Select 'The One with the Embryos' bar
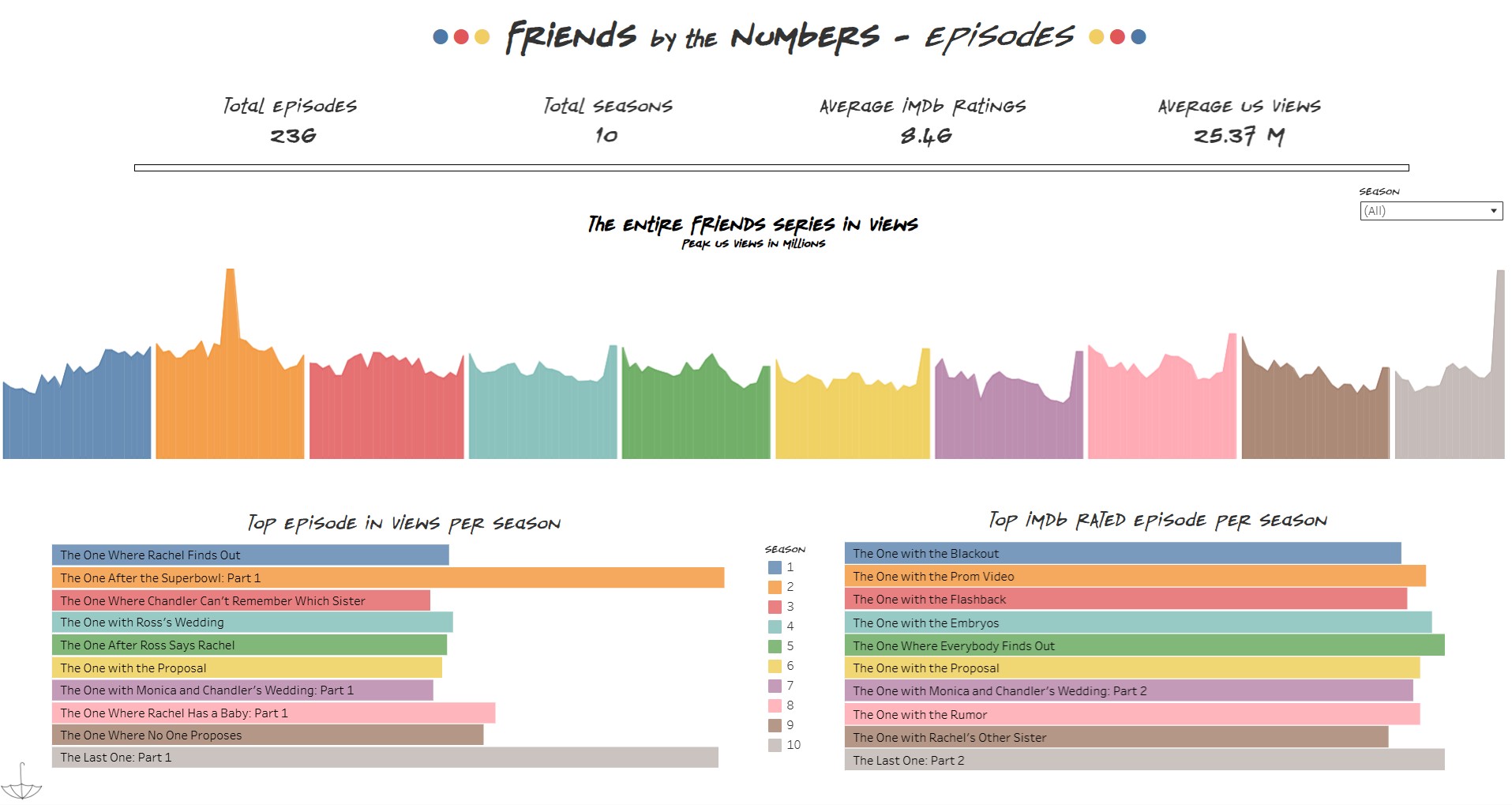The height and width of the screenshot is (805, 1512). tap(1137, 623)
